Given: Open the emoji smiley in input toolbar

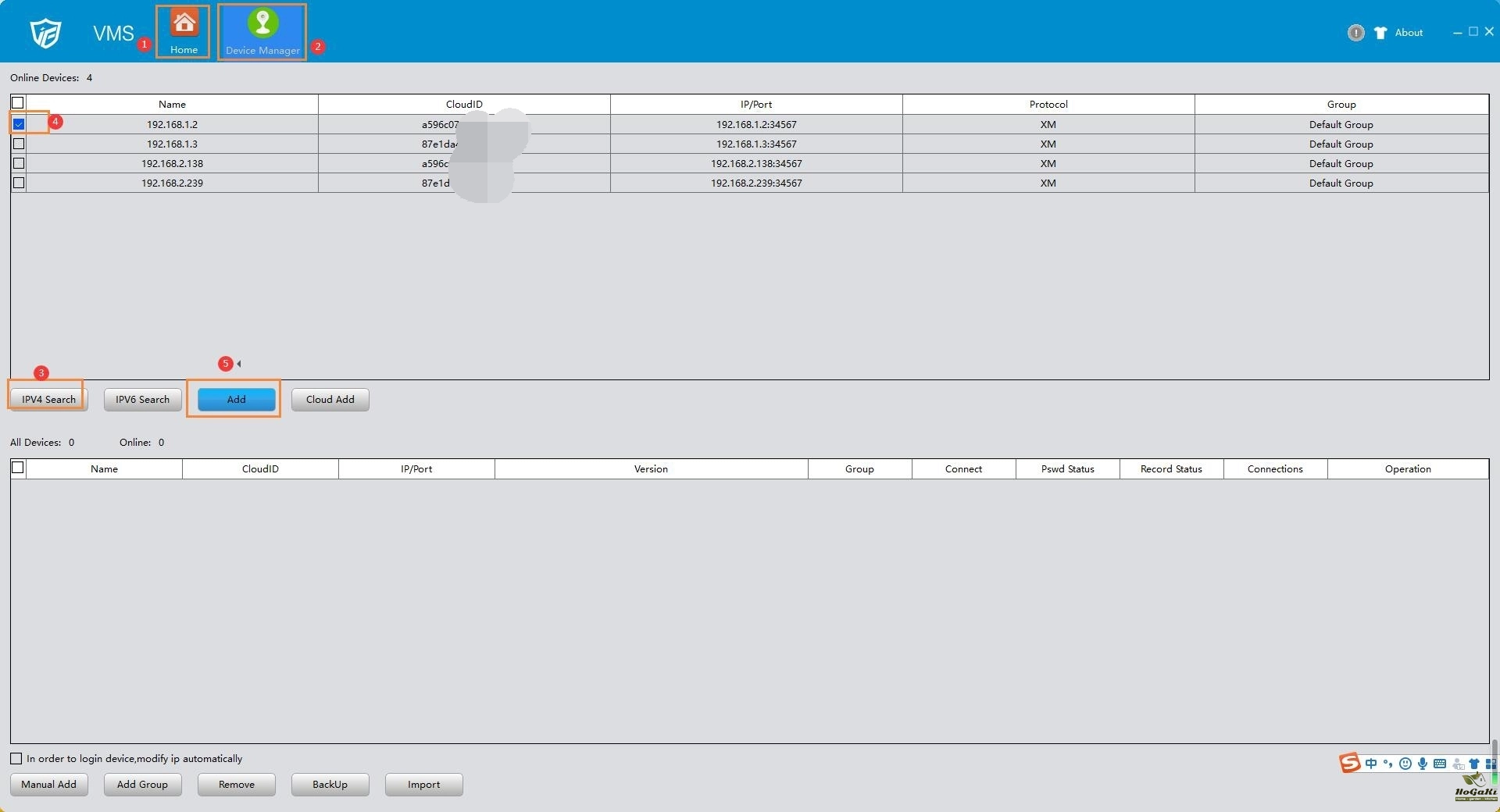Looking at the screenshot, I should (x=1405, y=764).
